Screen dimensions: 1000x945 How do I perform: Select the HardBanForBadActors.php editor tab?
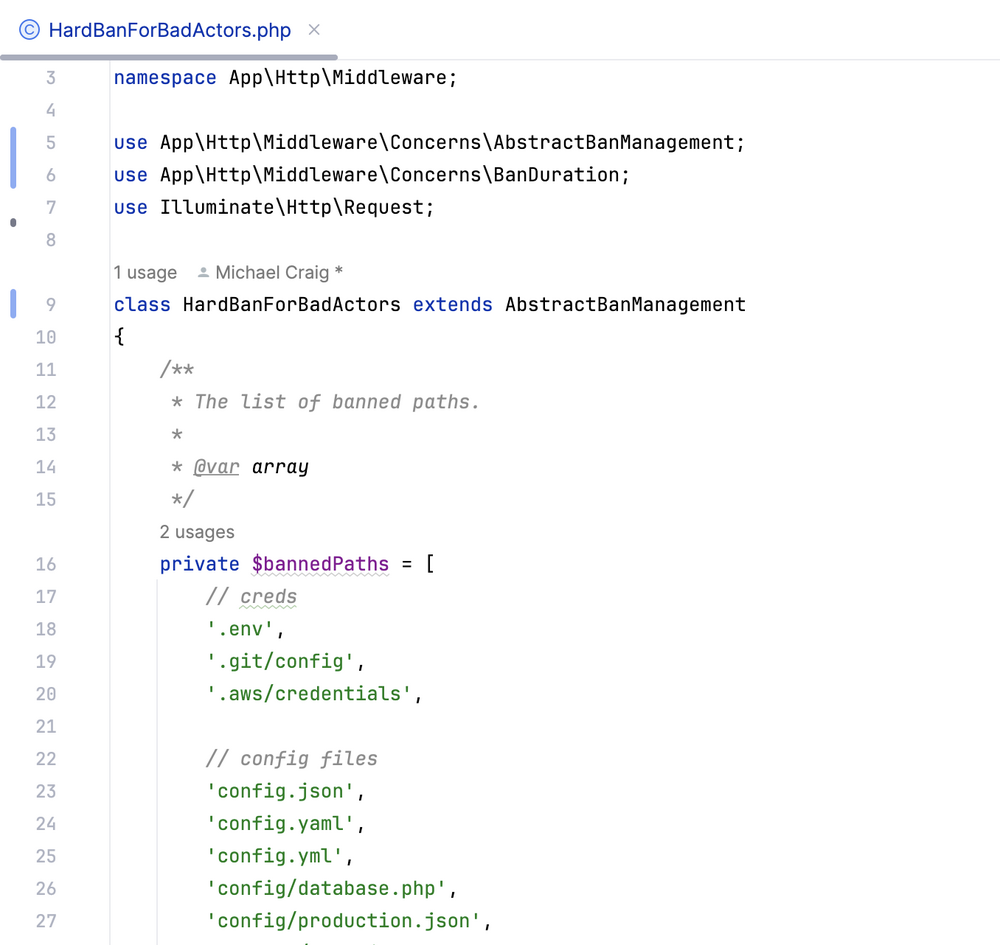click(x=169, y=30)
